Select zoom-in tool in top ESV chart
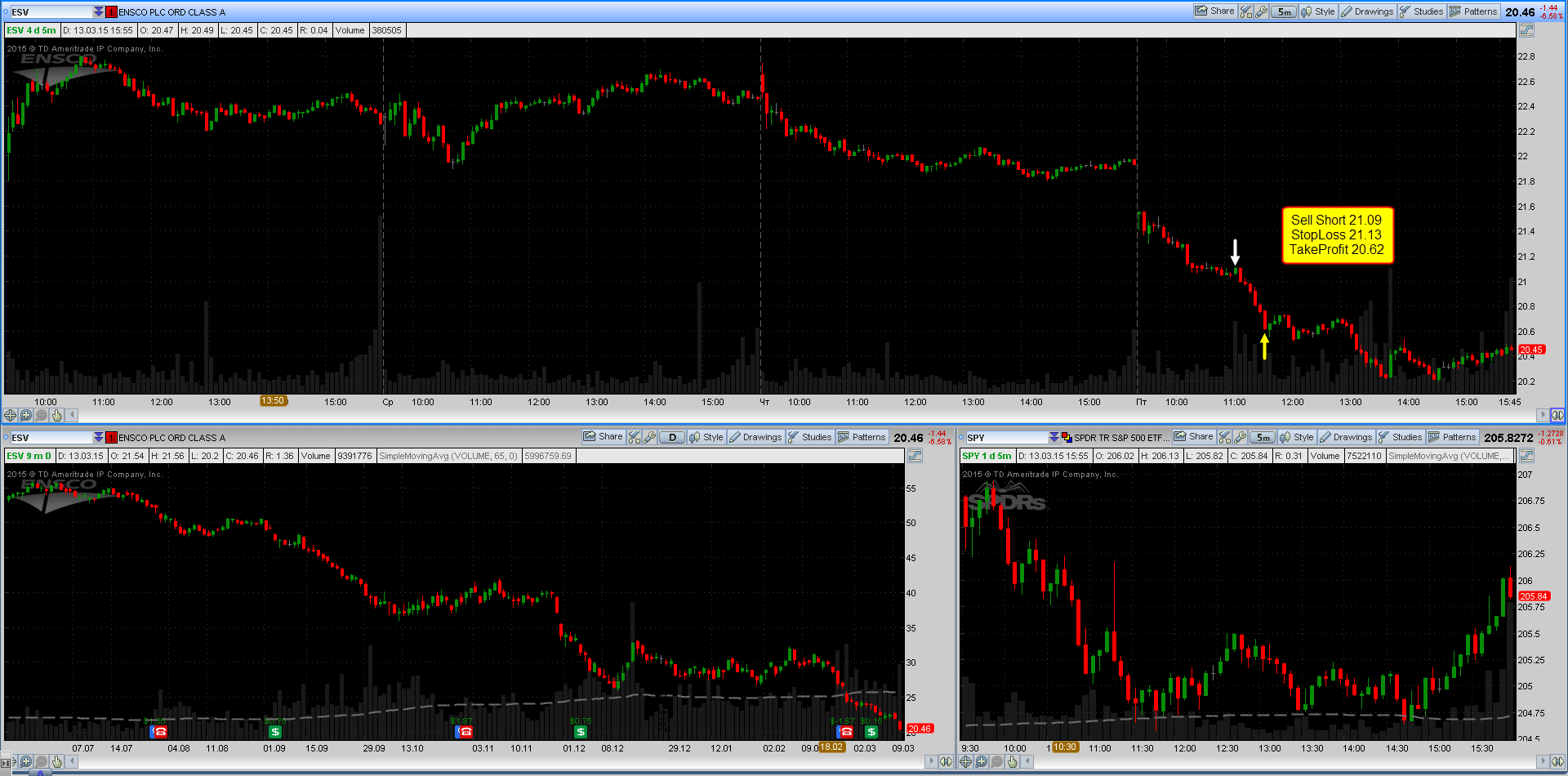Viewport: 1568px width, 776px height. (26, 416)
